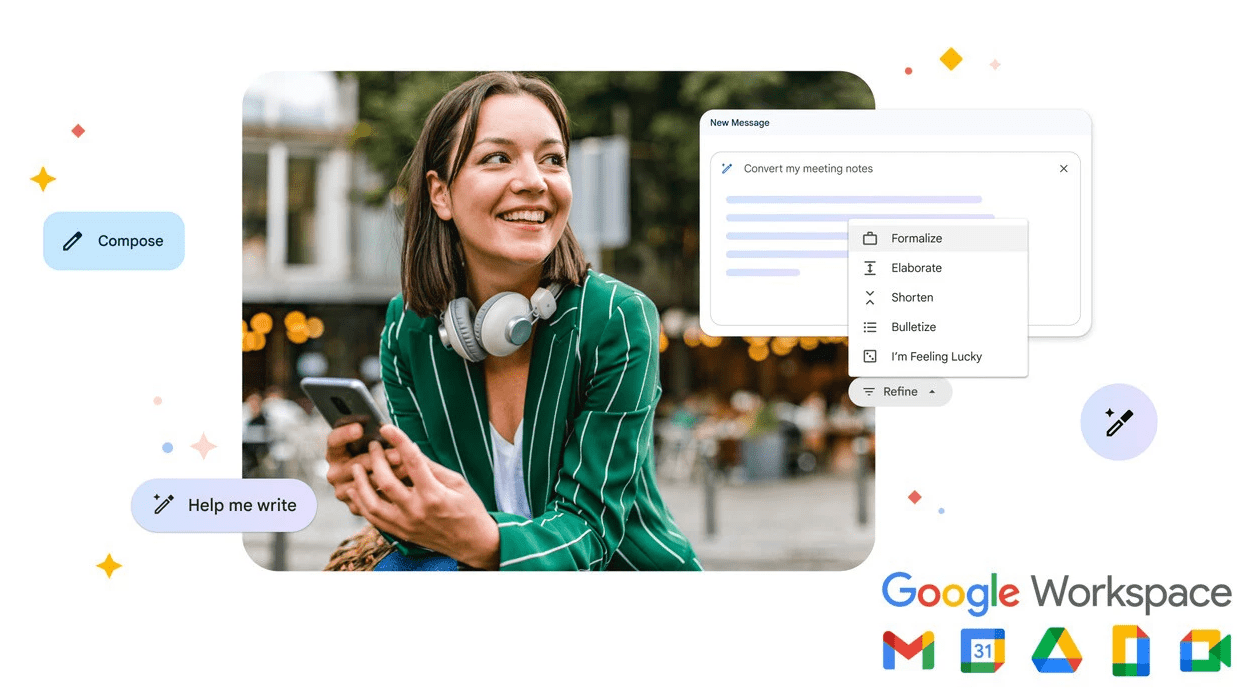Close the Convert my meeting notes prompt
This screenshot has height=689, width=1253.
(1063, 169)
